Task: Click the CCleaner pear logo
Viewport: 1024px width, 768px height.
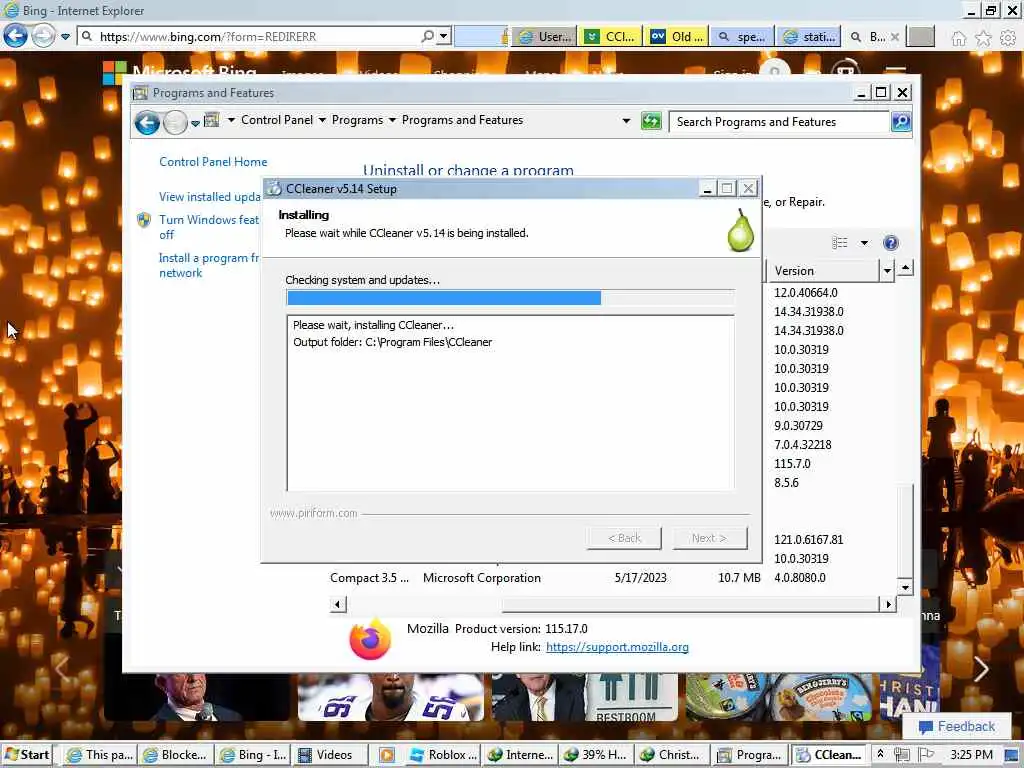Action: (x=741, y=231)
